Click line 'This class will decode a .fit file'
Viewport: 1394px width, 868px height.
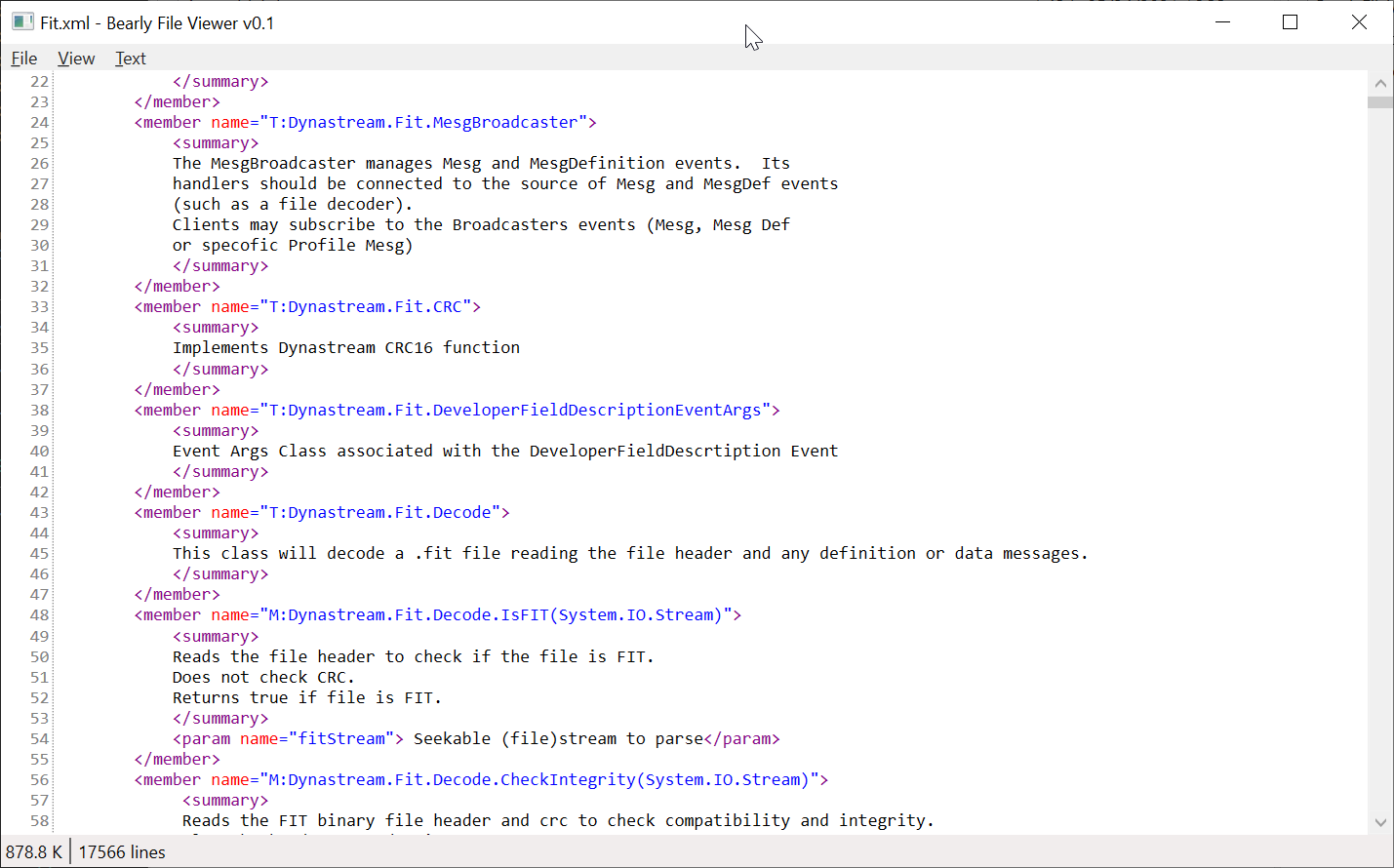click(630, 553)
